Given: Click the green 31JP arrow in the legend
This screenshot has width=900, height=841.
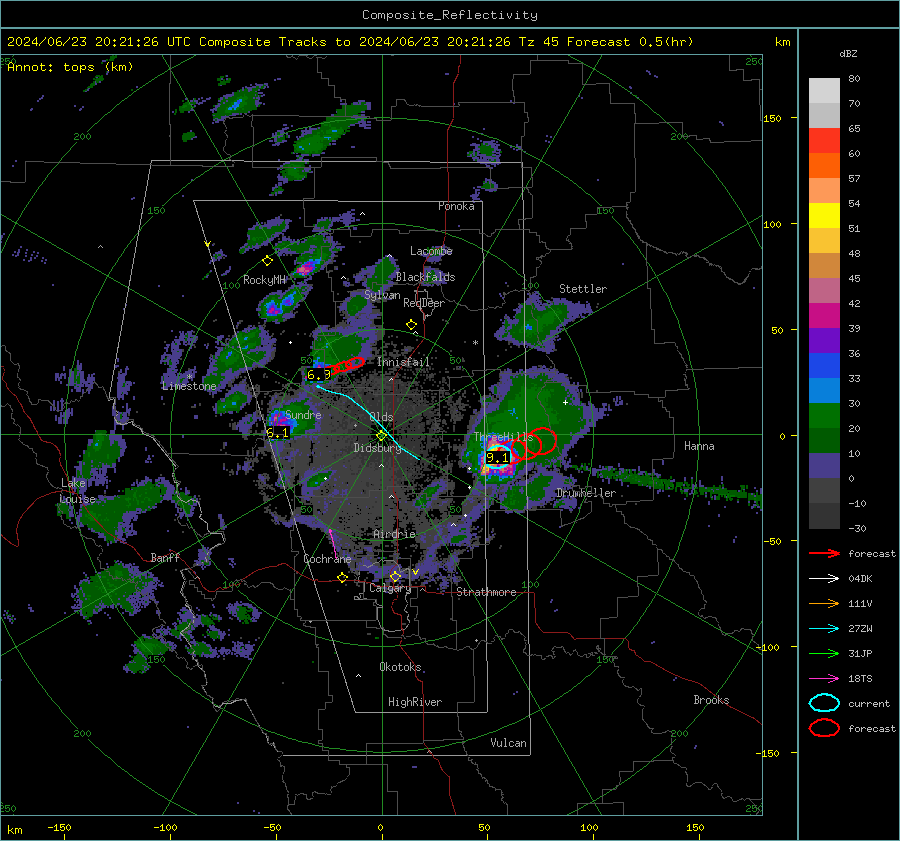Looking at the screenshot, I should pyautogui.click(x=824, y=653).
